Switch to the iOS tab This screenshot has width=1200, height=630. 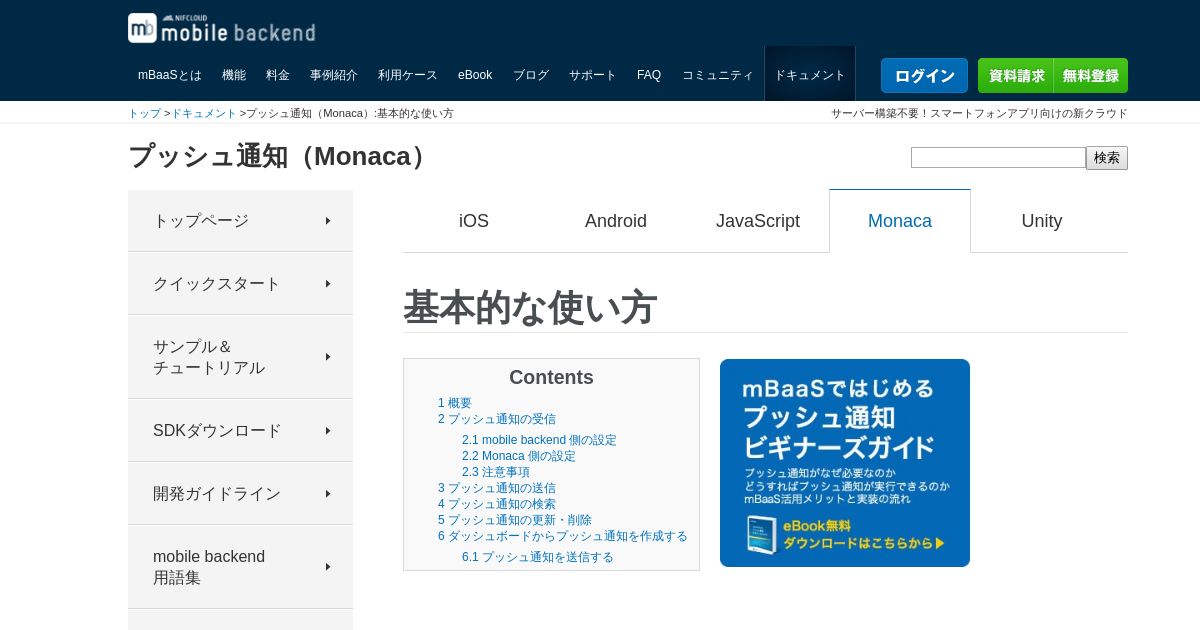474,221
